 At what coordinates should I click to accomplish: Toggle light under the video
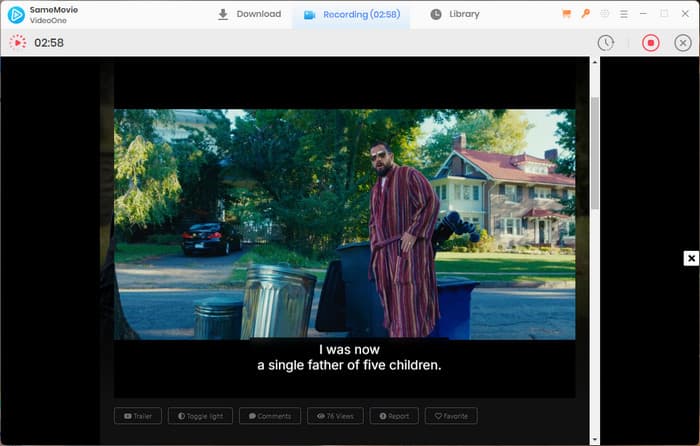tap(200, 416)
